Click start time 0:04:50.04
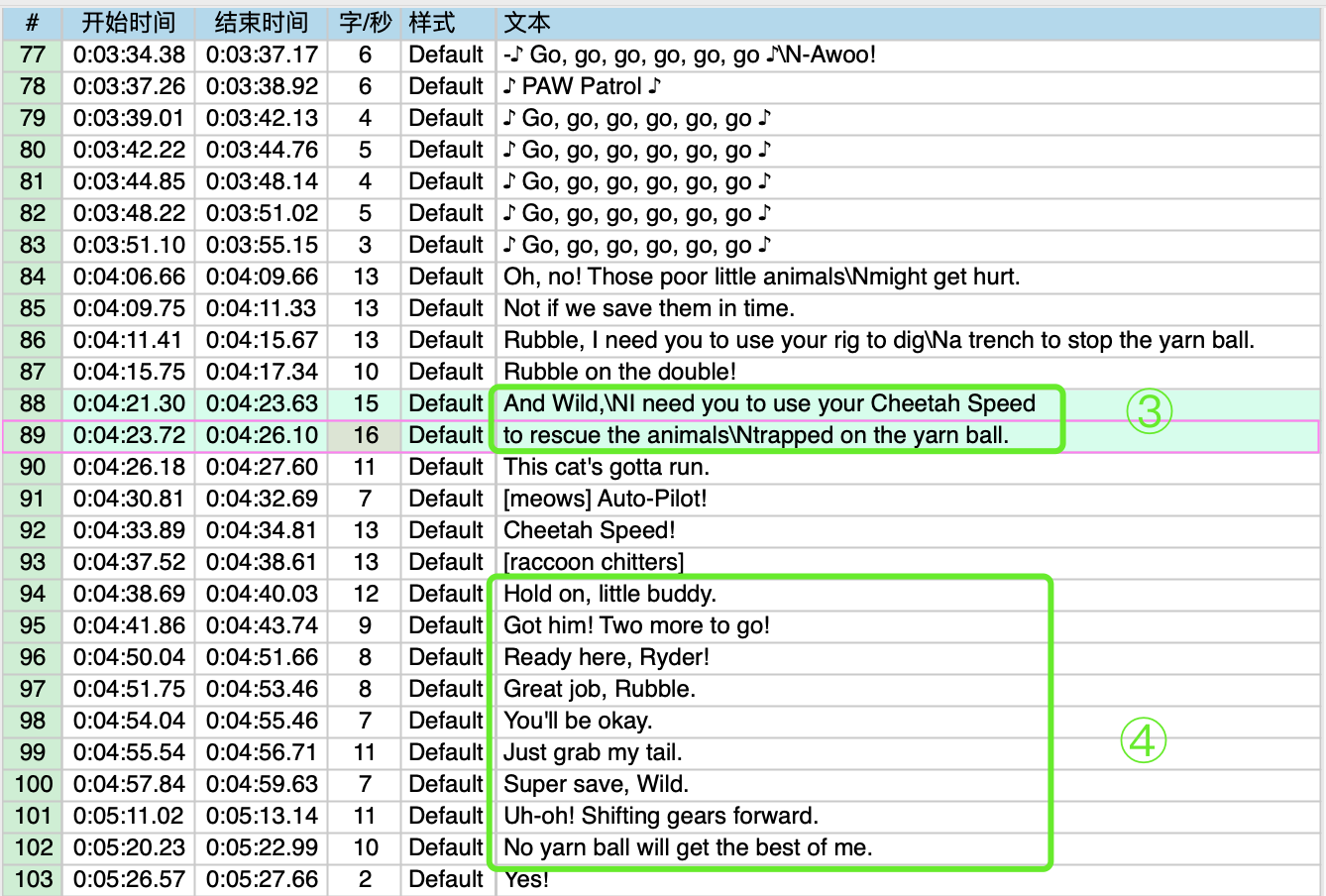This screenshot has height=896, width=1326. [129, 657]
